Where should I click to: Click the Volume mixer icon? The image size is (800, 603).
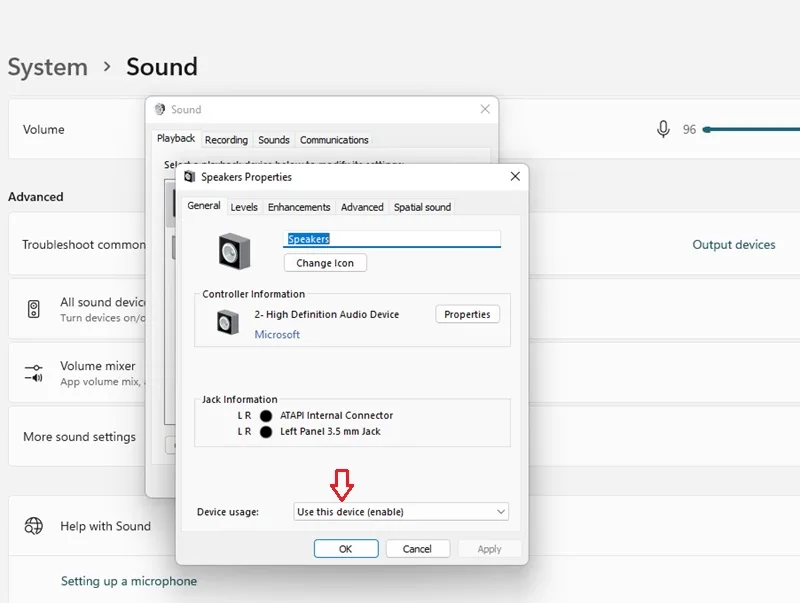click(34, 373)
